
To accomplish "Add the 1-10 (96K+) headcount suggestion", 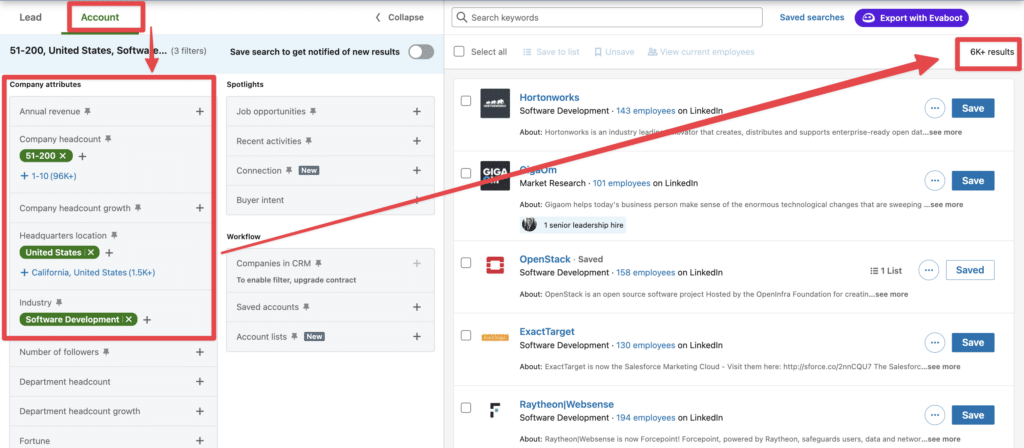I will (x=49, y=176).
